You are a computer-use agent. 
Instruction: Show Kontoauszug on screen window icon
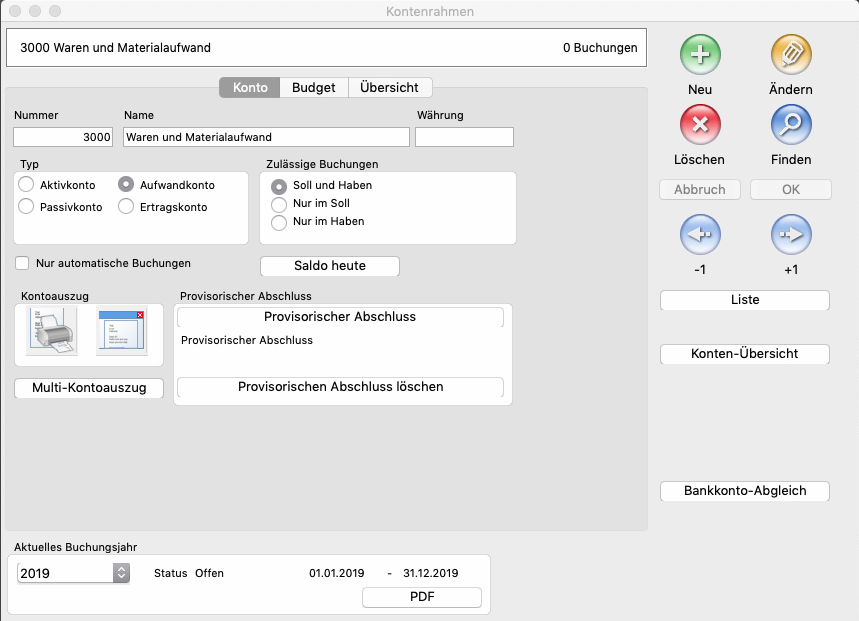point(121,331)
